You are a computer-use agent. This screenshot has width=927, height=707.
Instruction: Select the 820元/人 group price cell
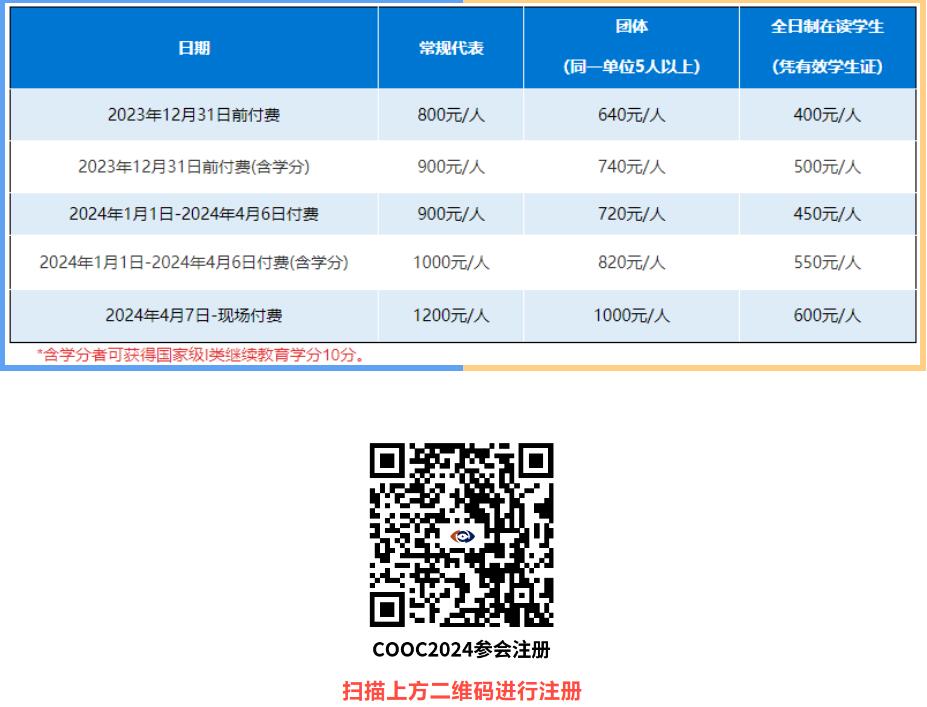(631, 263)
